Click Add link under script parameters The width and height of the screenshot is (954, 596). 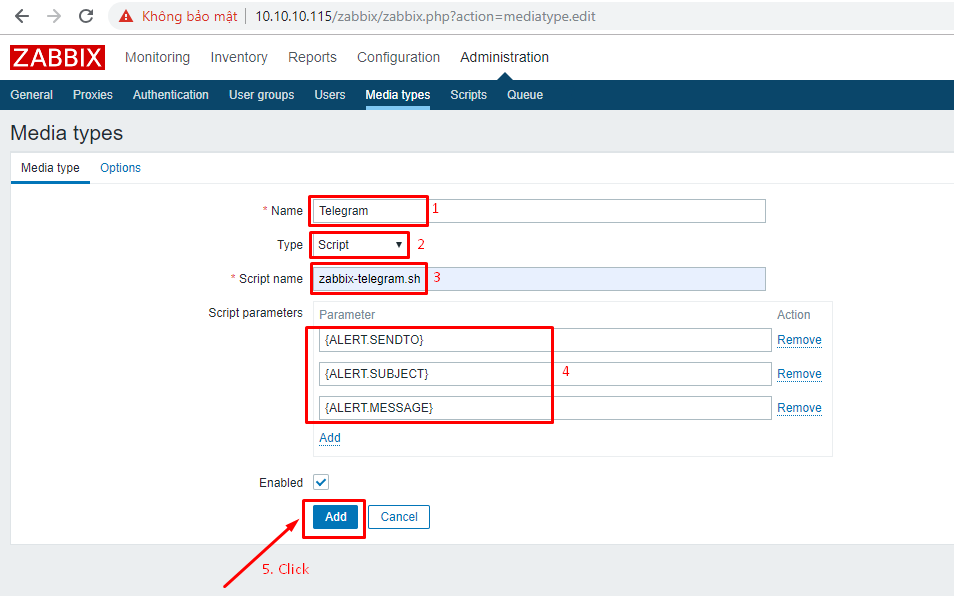[330, 438]
